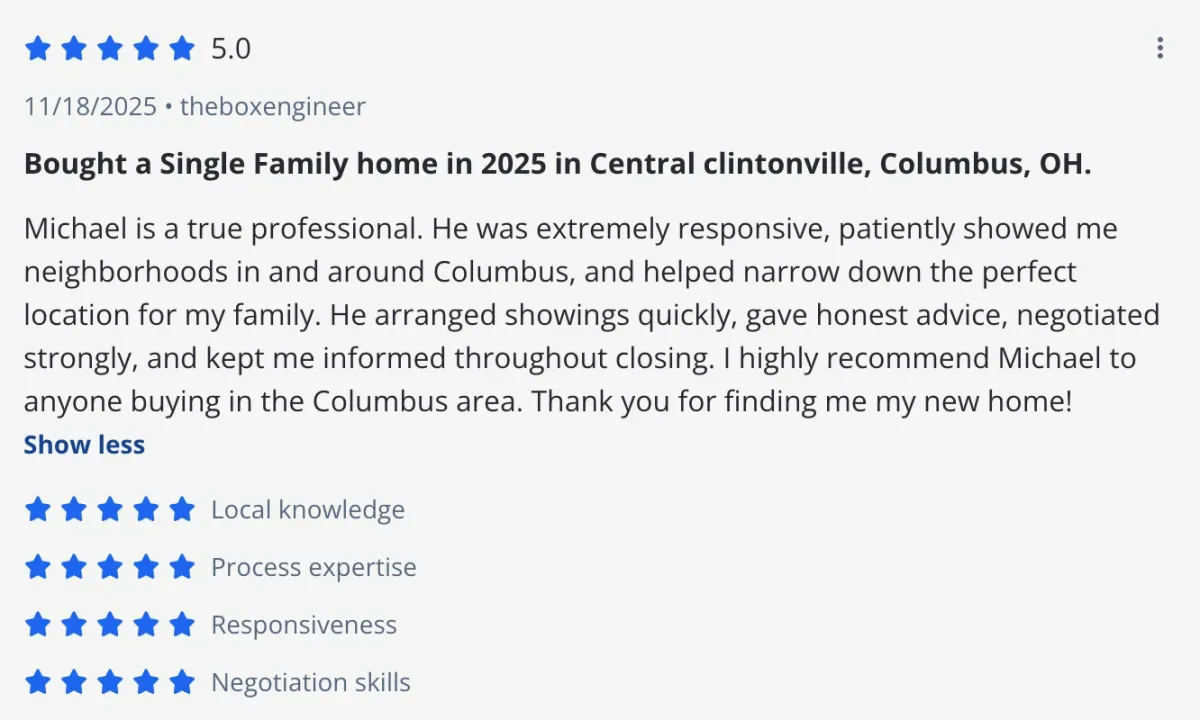Screen dimensions: 1200x720
Task: Click the Negotiation skills label
Action: [x=311, y=683]
